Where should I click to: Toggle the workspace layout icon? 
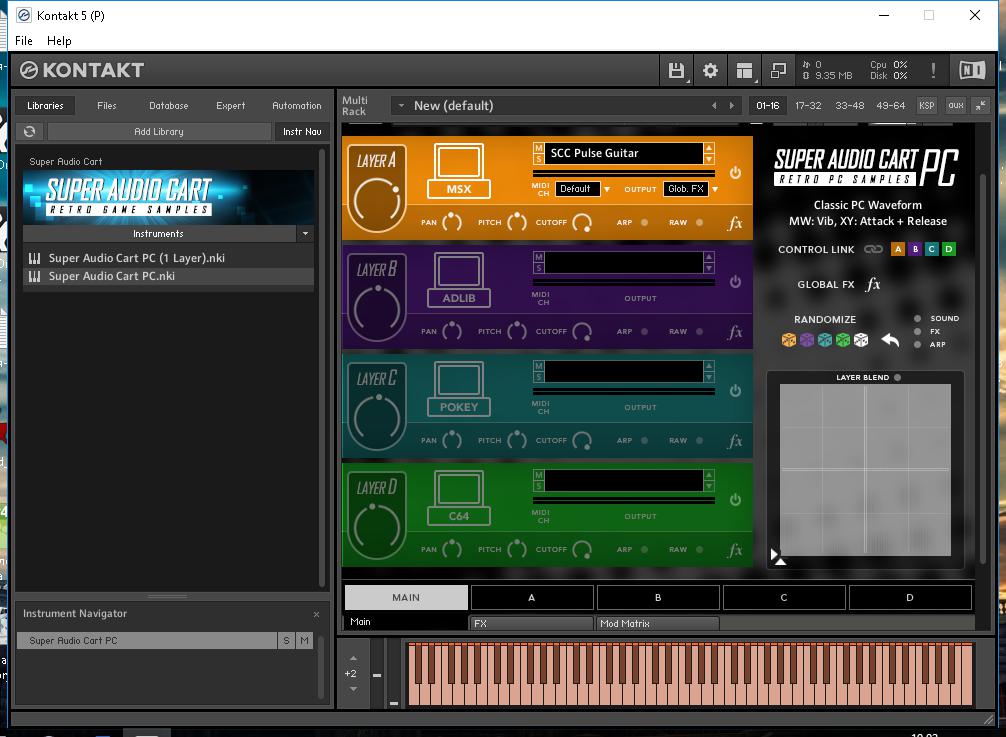[x=744, y=70]
